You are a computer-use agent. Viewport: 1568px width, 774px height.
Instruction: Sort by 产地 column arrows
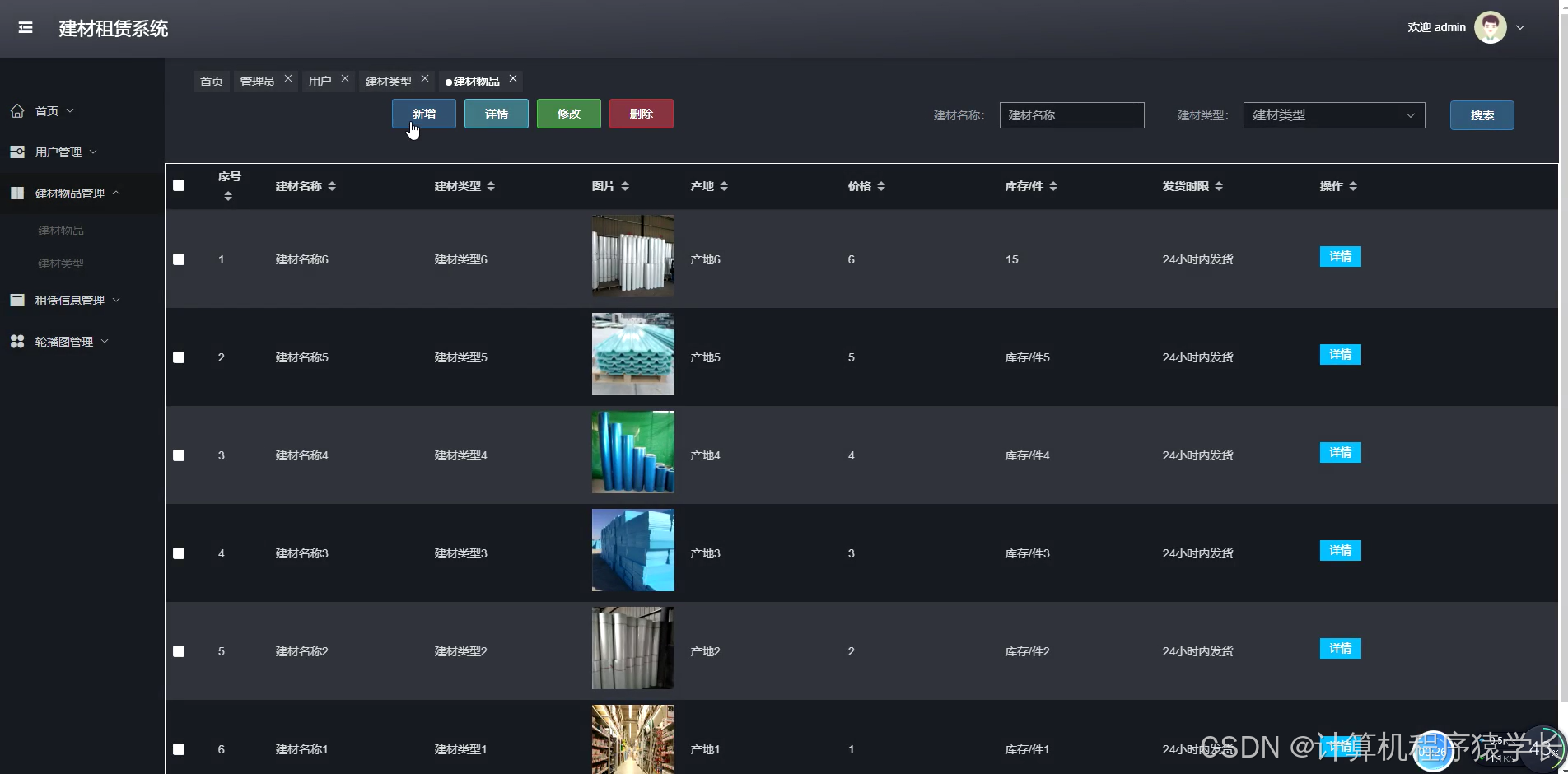(x=724, y=186)
